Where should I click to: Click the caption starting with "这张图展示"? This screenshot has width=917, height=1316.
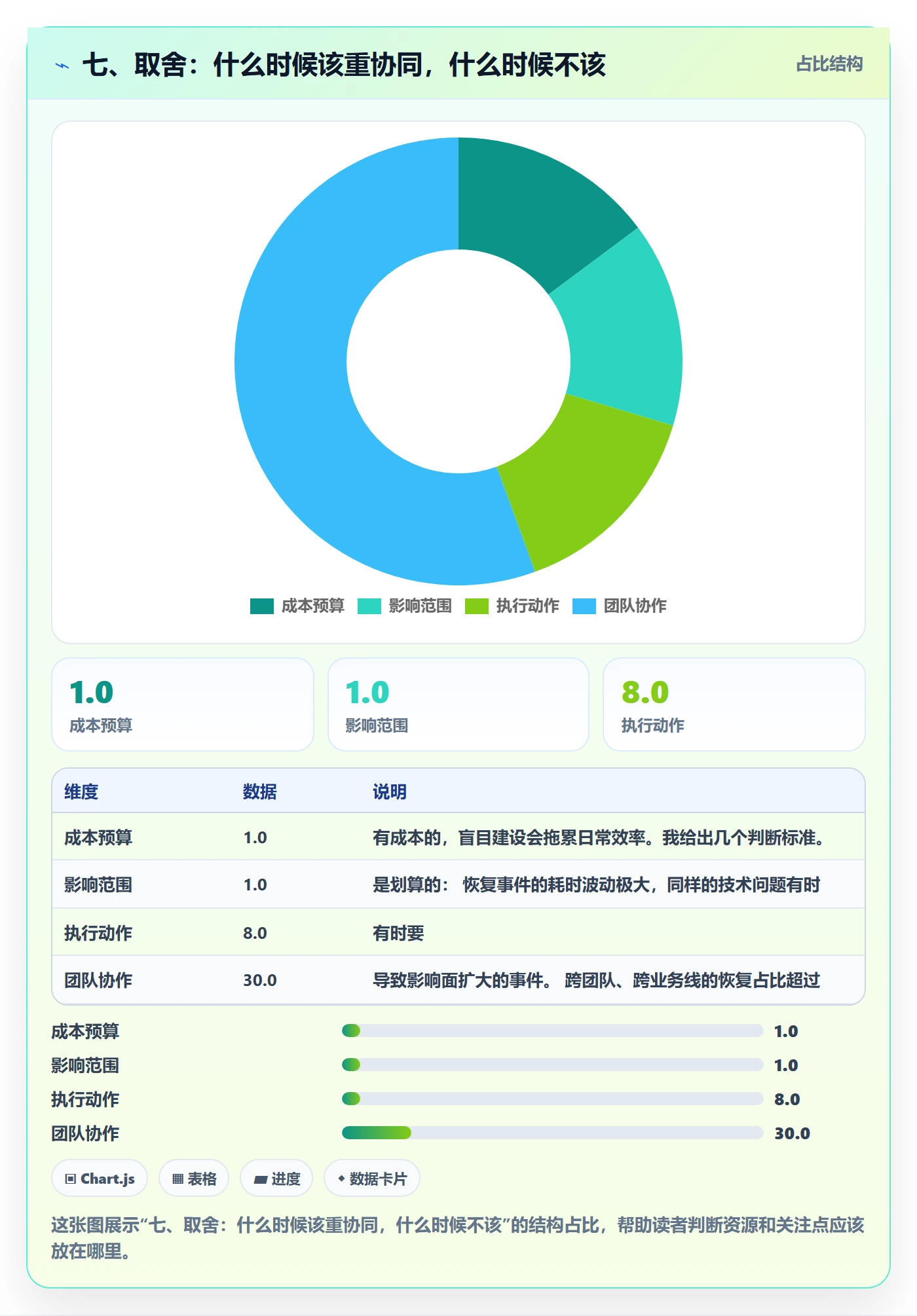458,1237
